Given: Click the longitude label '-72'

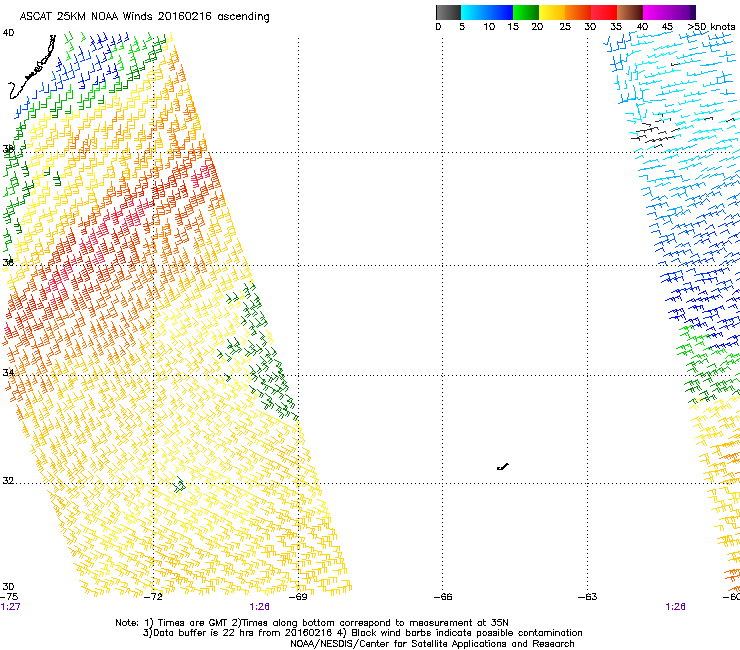Looking at the screenshot, I should [x=153, y=596].
